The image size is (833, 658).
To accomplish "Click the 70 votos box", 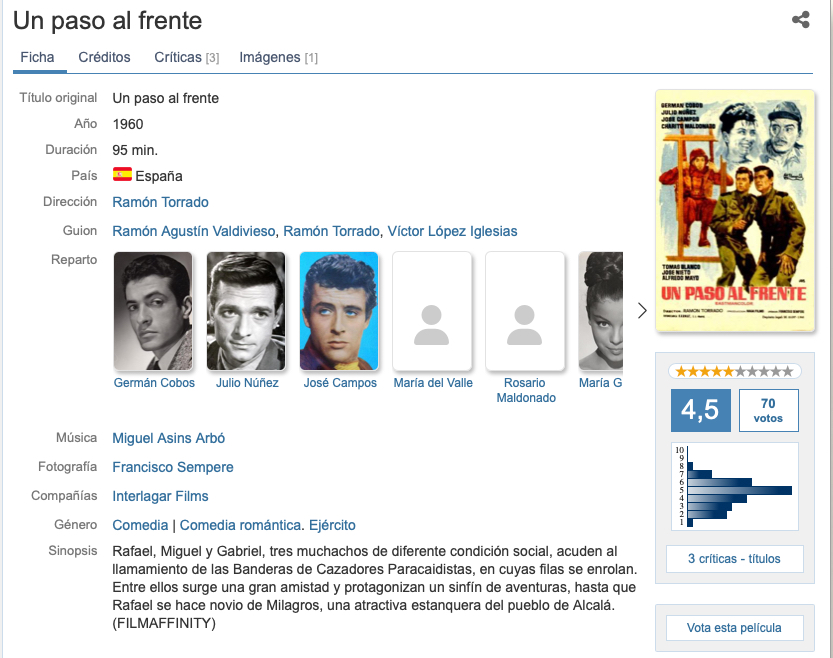I will [768, 410].
